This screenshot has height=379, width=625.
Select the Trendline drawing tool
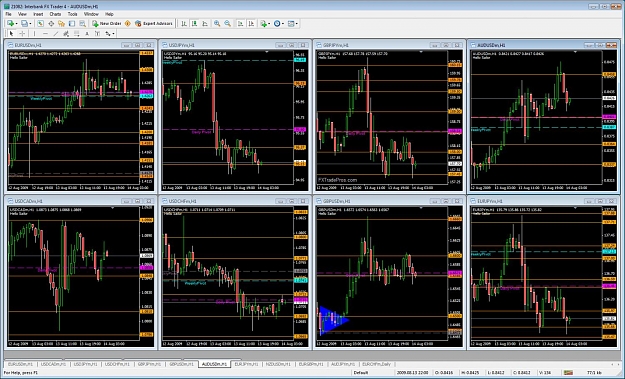56,33
